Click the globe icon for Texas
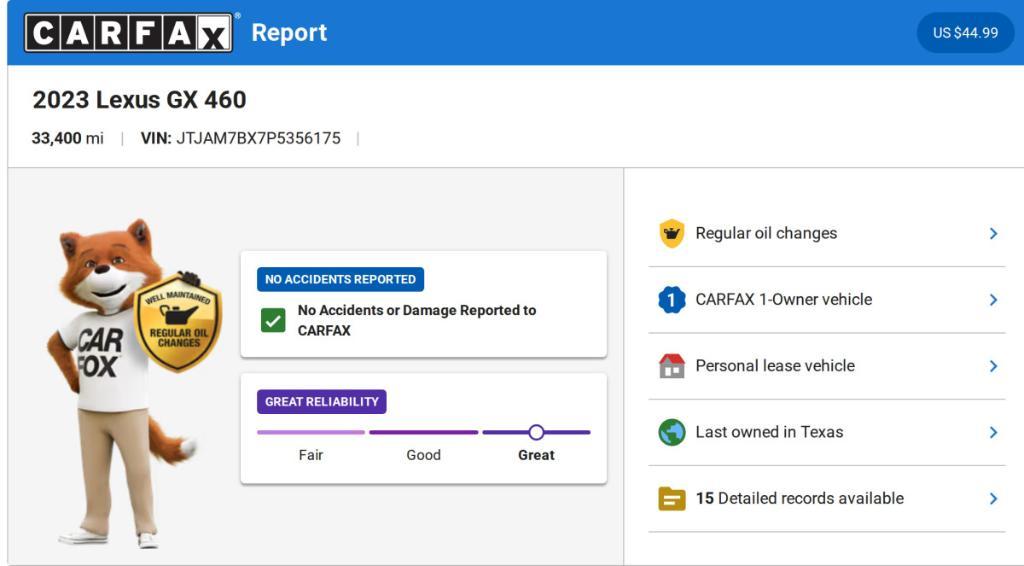Viewport: 1024px width, 566px height. click(x=672, y=432)
